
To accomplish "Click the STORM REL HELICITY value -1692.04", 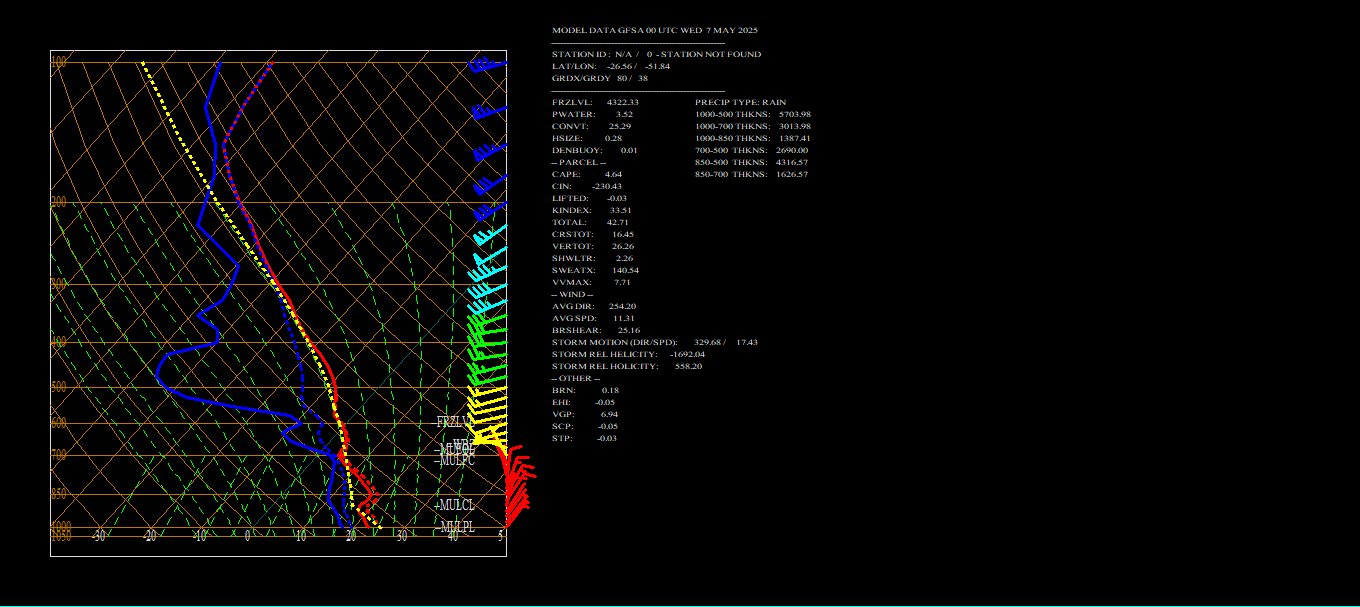I will tap(686, 354).
